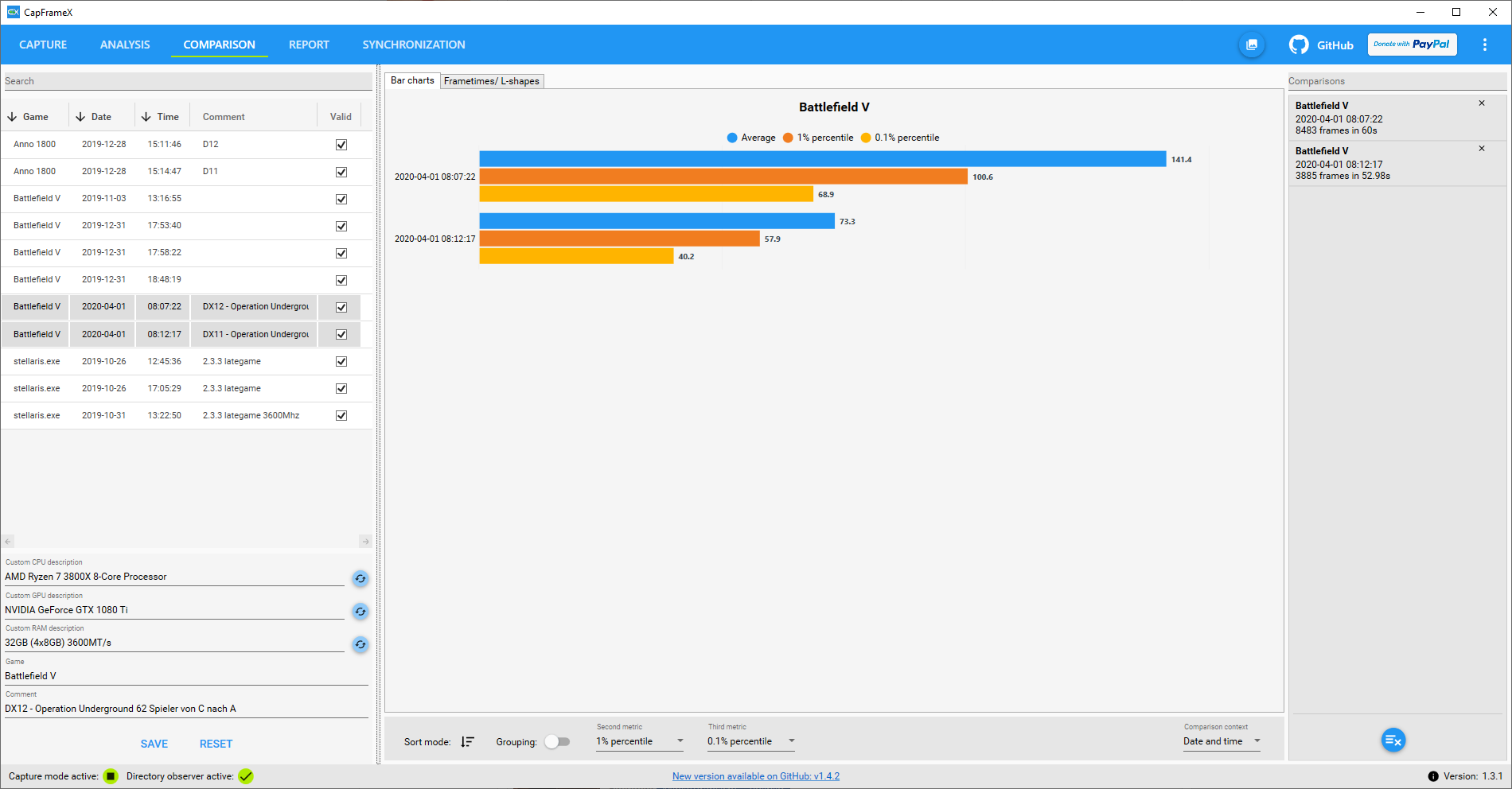1512x789 pixels.
Task: Open the REPORT tab
Action: click(x=309, y=45)
